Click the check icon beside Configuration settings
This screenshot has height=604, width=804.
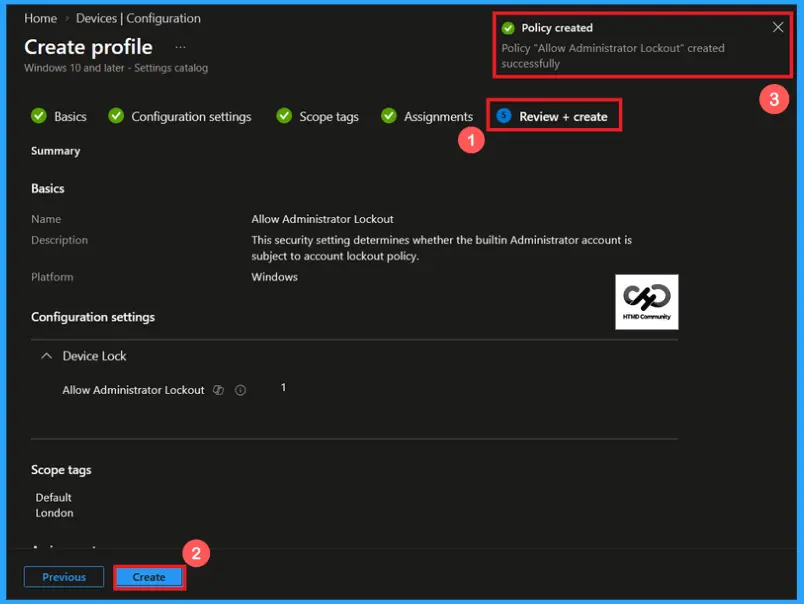click(x=116, y=116)
